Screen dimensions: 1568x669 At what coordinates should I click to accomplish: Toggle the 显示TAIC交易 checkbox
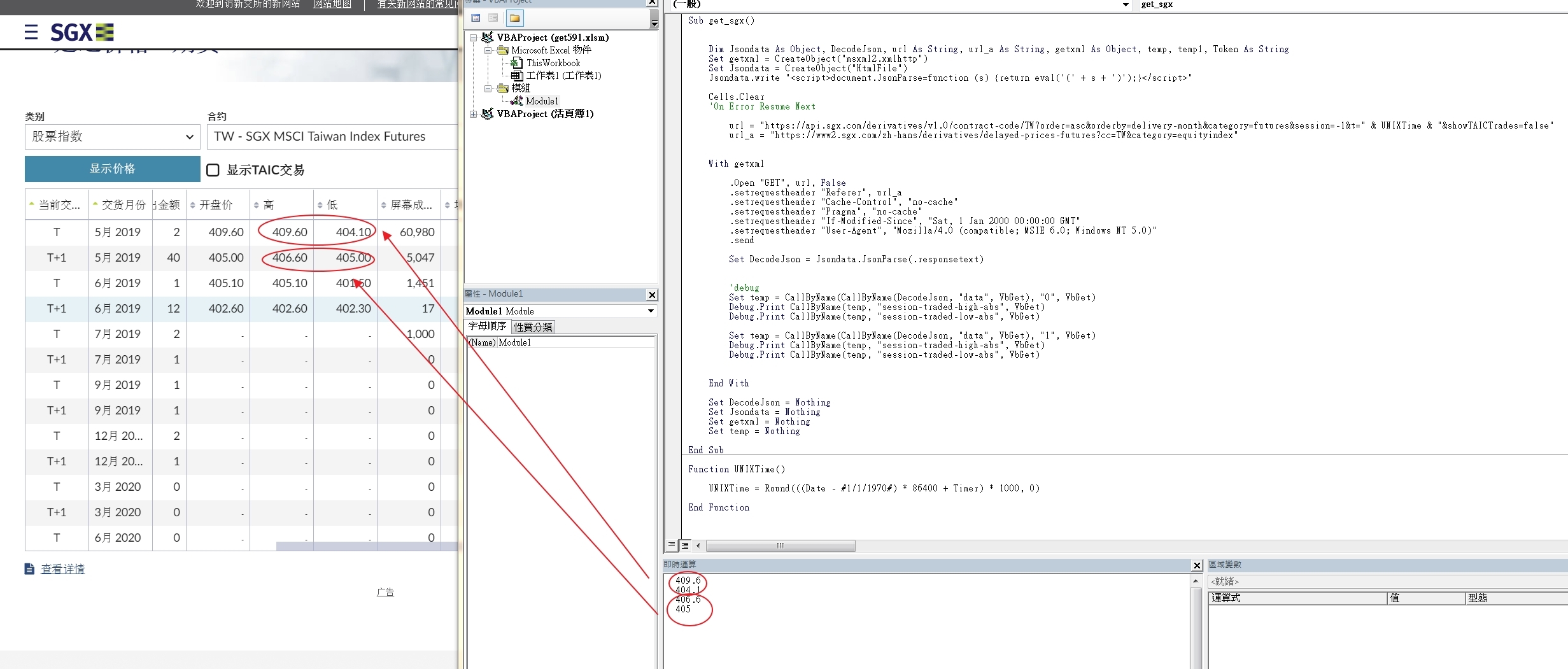(213, 170)
